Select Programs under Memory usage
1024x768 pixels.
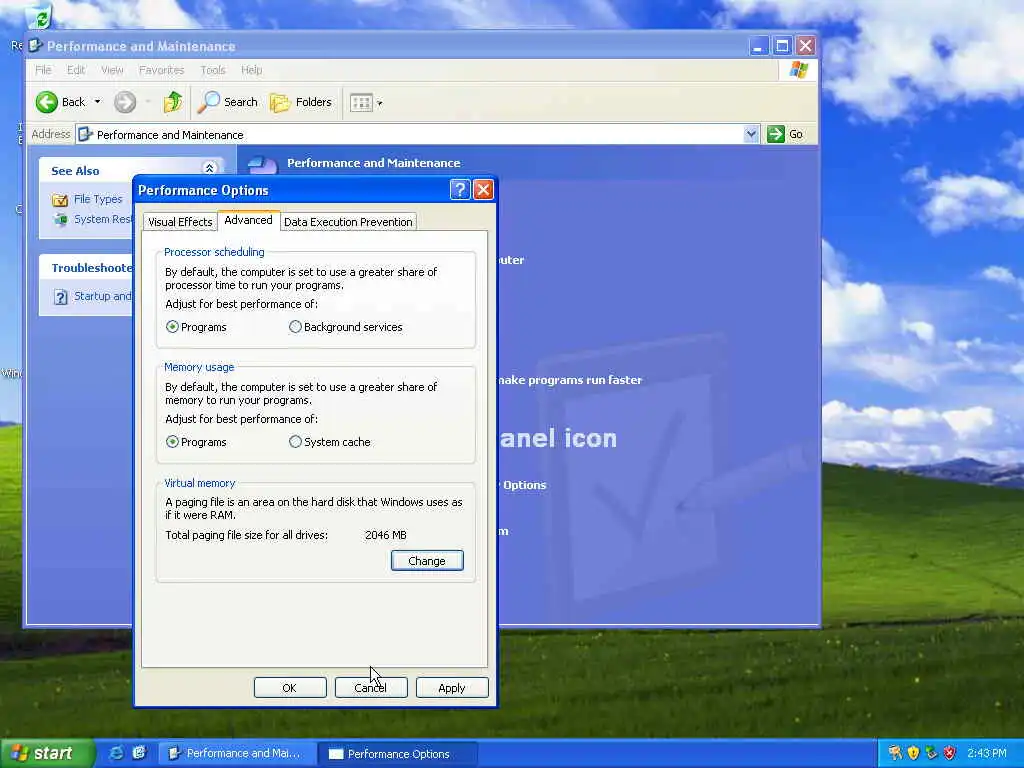(x=172, y=442)
